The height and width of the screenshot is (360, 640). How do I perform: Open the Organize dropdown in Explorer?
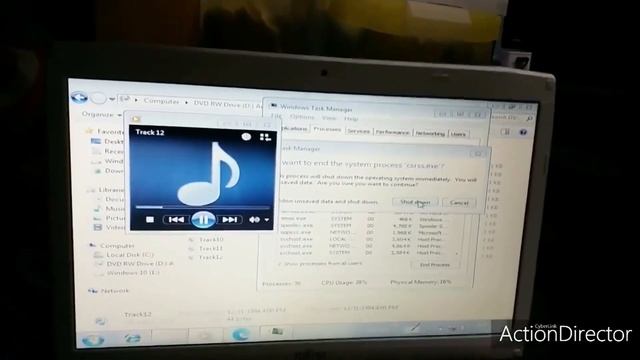click(101, 114)
